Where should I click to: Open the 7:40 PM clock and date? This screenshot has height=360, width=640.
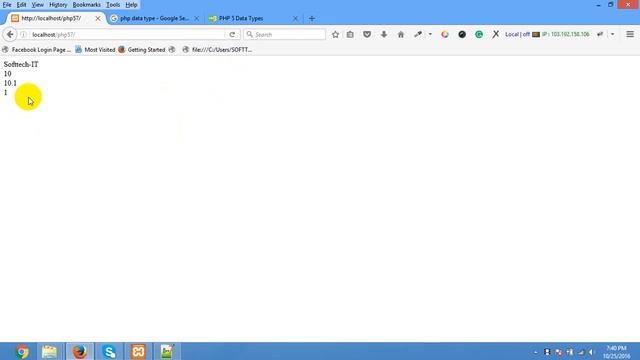(616, 352)
